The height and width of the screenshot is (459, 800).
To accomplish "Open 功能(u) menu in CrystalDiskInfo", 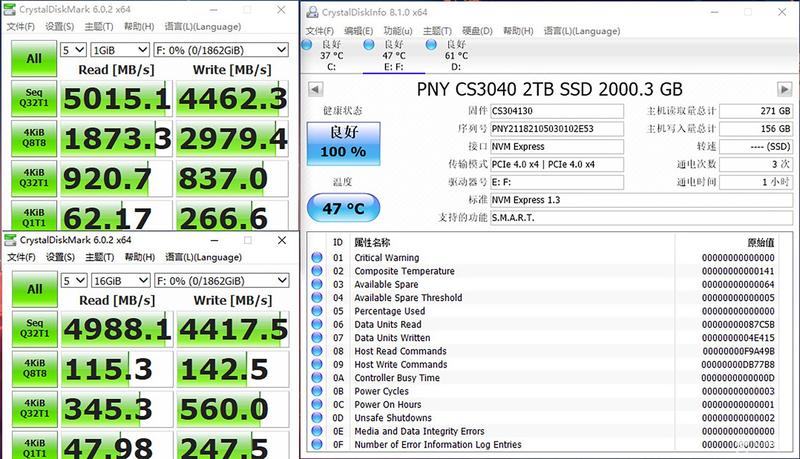I will (x=398, y=31).
